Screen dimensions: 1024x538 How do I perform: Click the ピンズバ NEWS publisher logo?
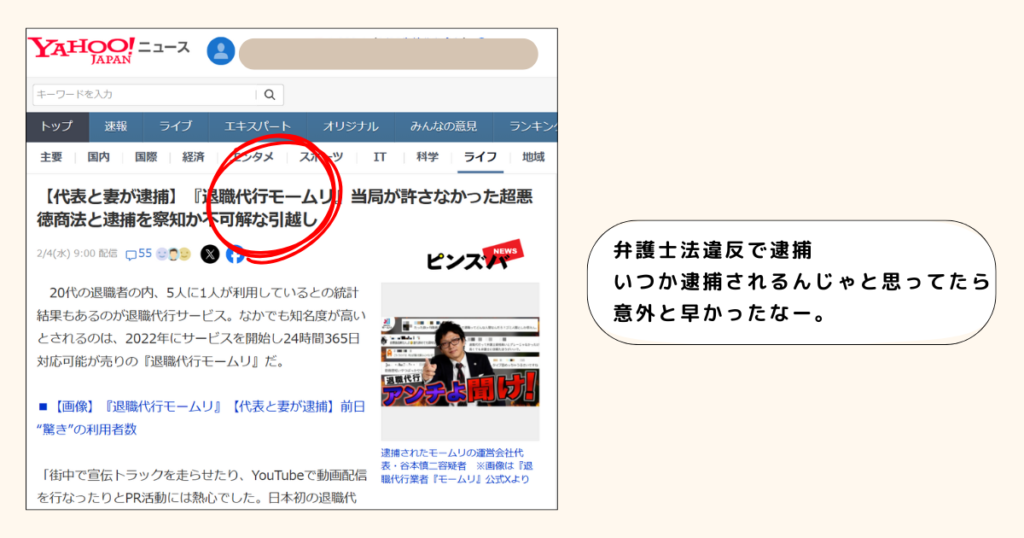(x=468, y=259)
